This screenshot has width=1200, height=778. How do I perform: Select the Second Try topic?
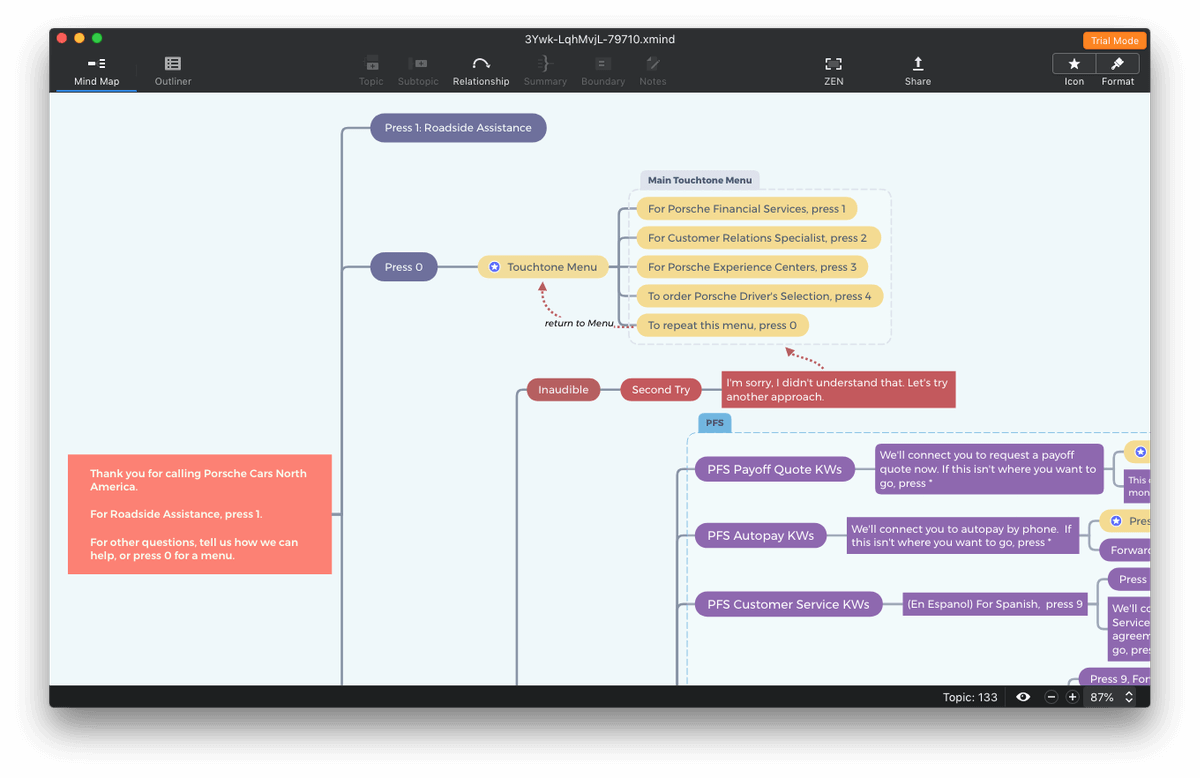pyautogui.click(x=661, y=390)
